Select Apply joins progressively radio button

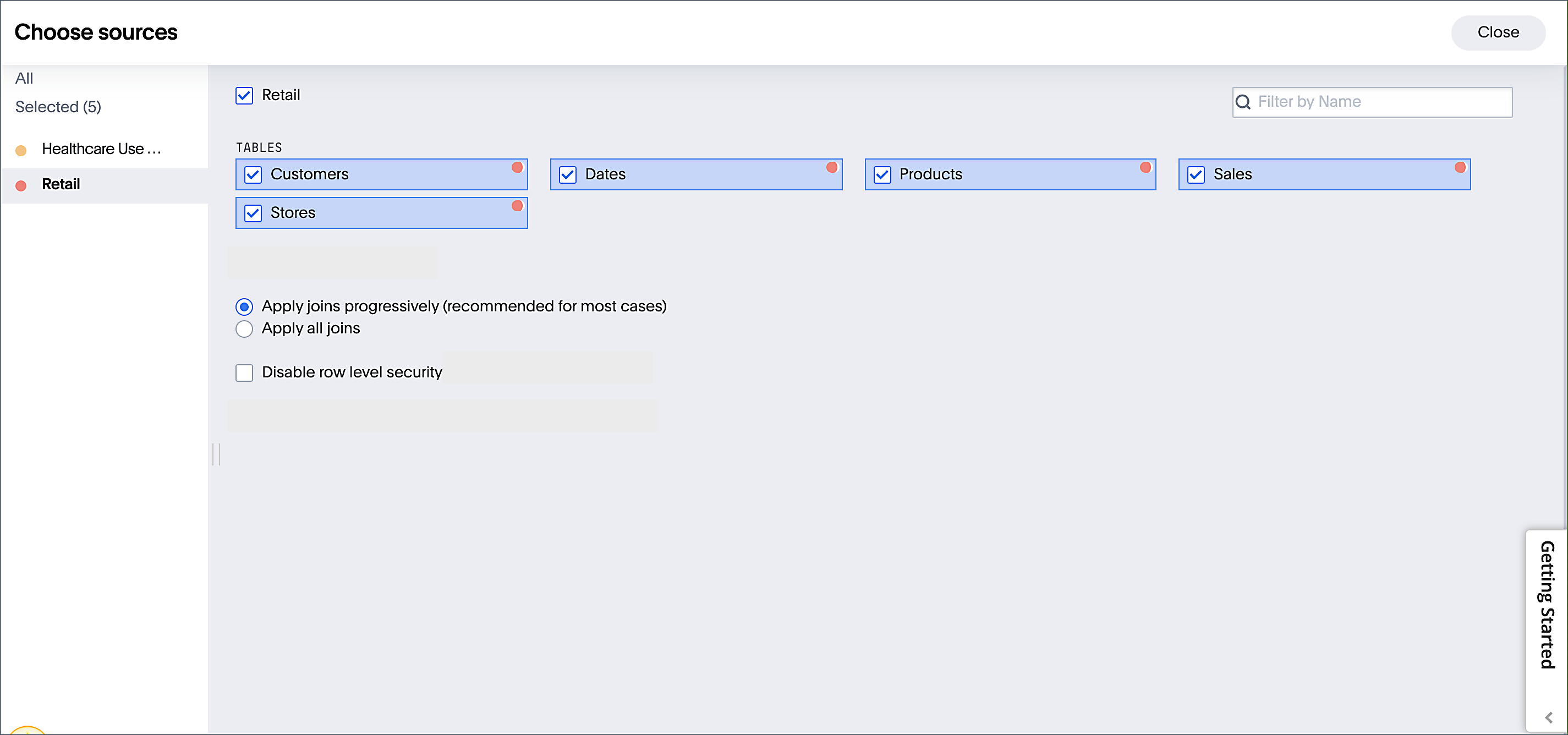click(x=244, y=306)
